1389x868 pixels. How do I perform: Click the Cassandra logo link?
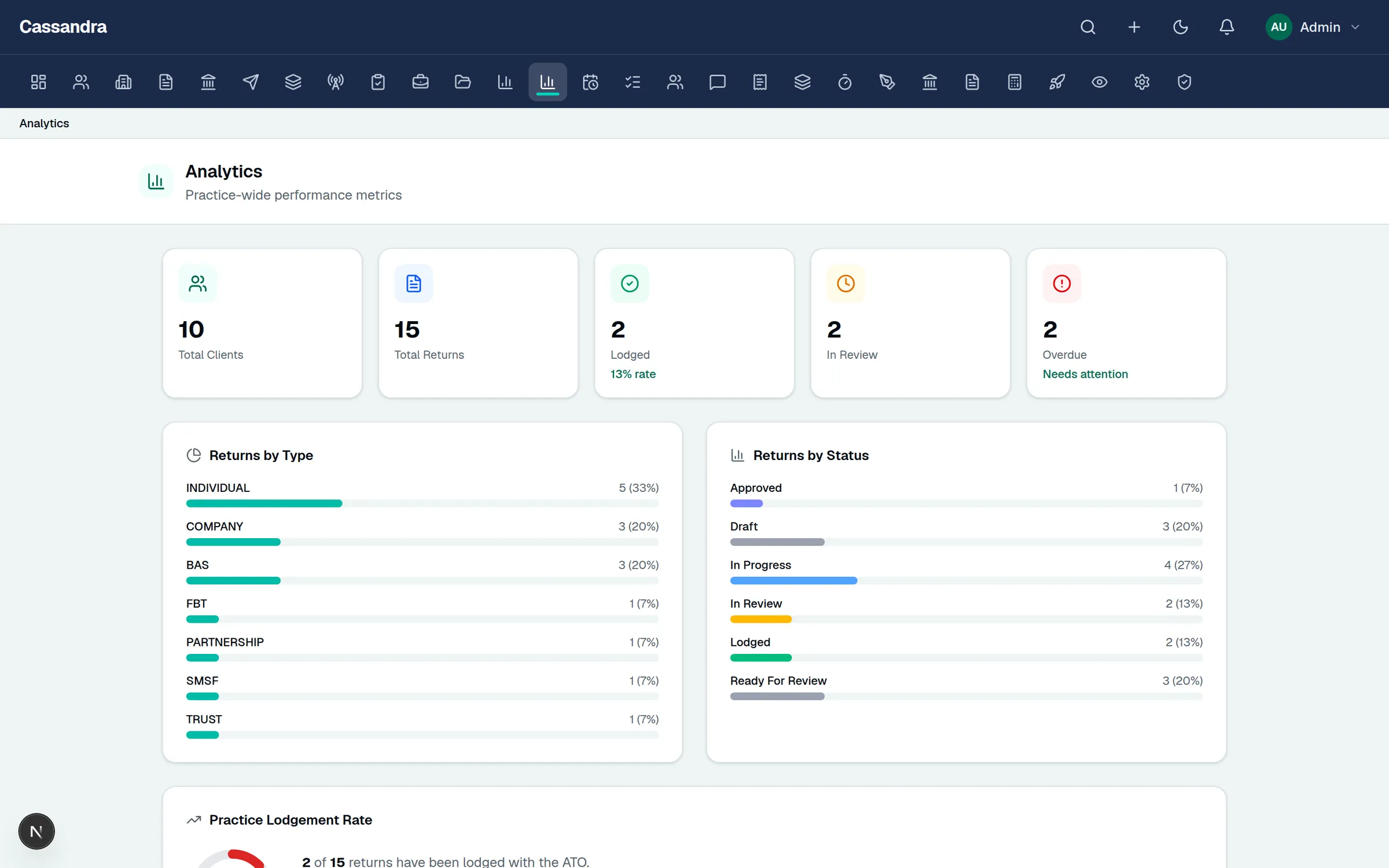(63, 27)
